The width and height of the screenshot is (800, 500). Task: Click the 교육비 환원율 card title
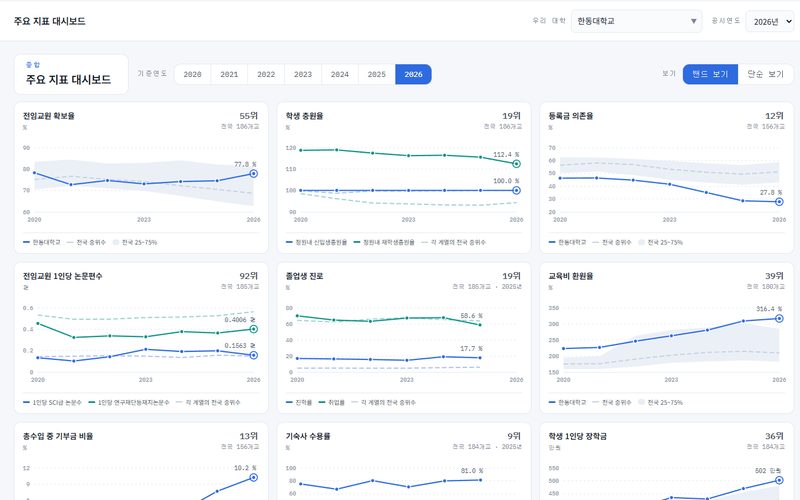point(571,276)
